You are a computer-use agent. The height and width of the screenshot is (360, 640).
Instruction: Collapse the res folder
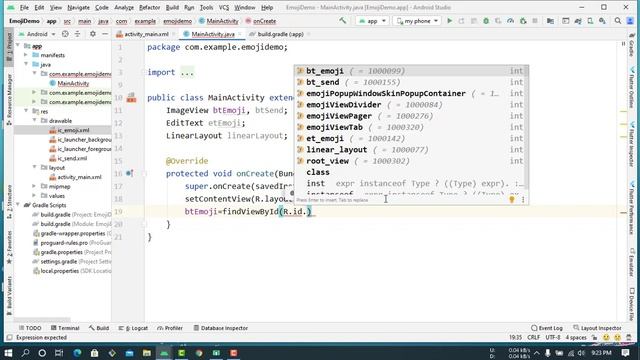26,111
